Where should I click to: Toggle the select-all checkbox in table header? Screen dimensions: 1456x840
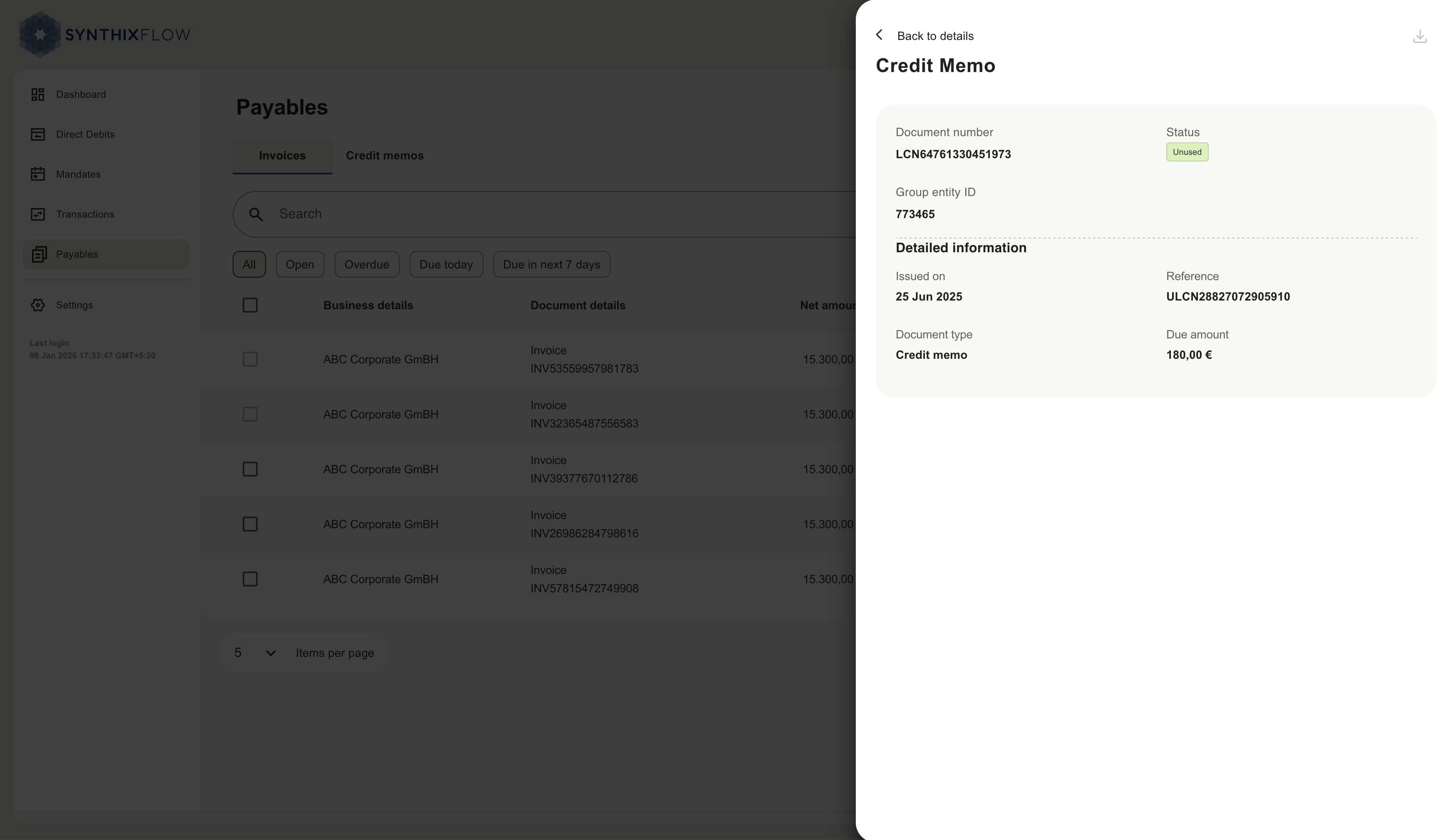click(x=250, y=305)
